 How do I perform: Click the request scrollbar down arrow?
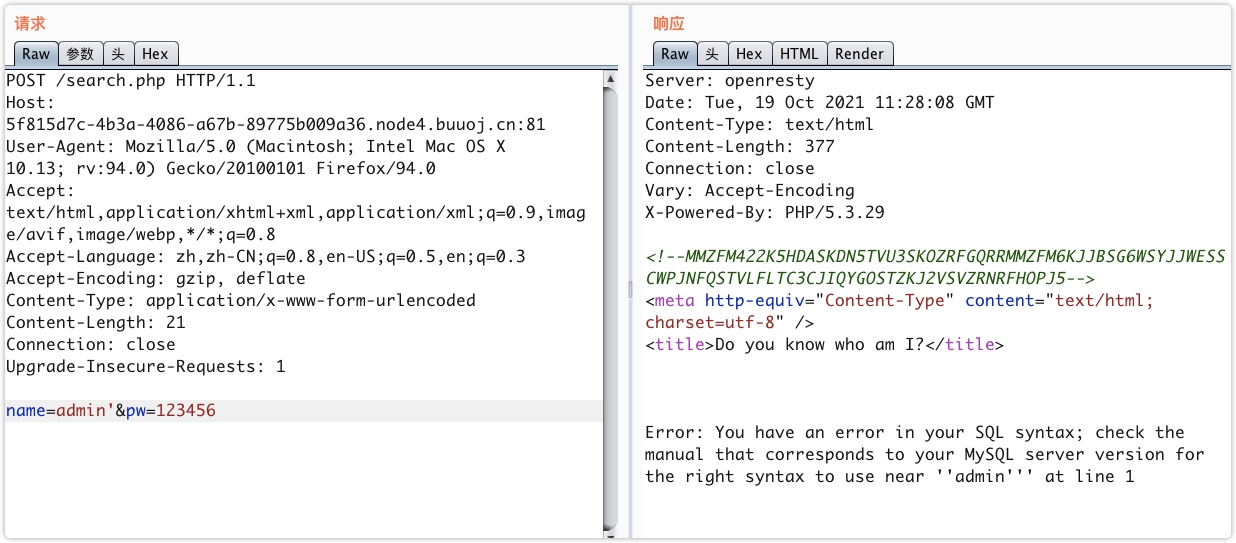[610, 531]
